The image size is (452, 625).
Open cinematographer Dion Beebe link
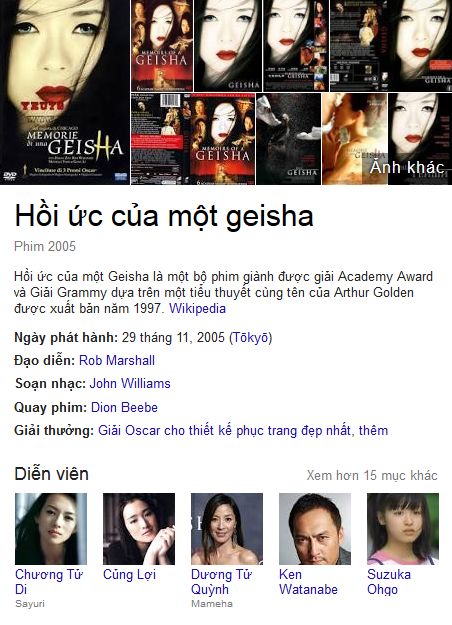coord(124,407)
